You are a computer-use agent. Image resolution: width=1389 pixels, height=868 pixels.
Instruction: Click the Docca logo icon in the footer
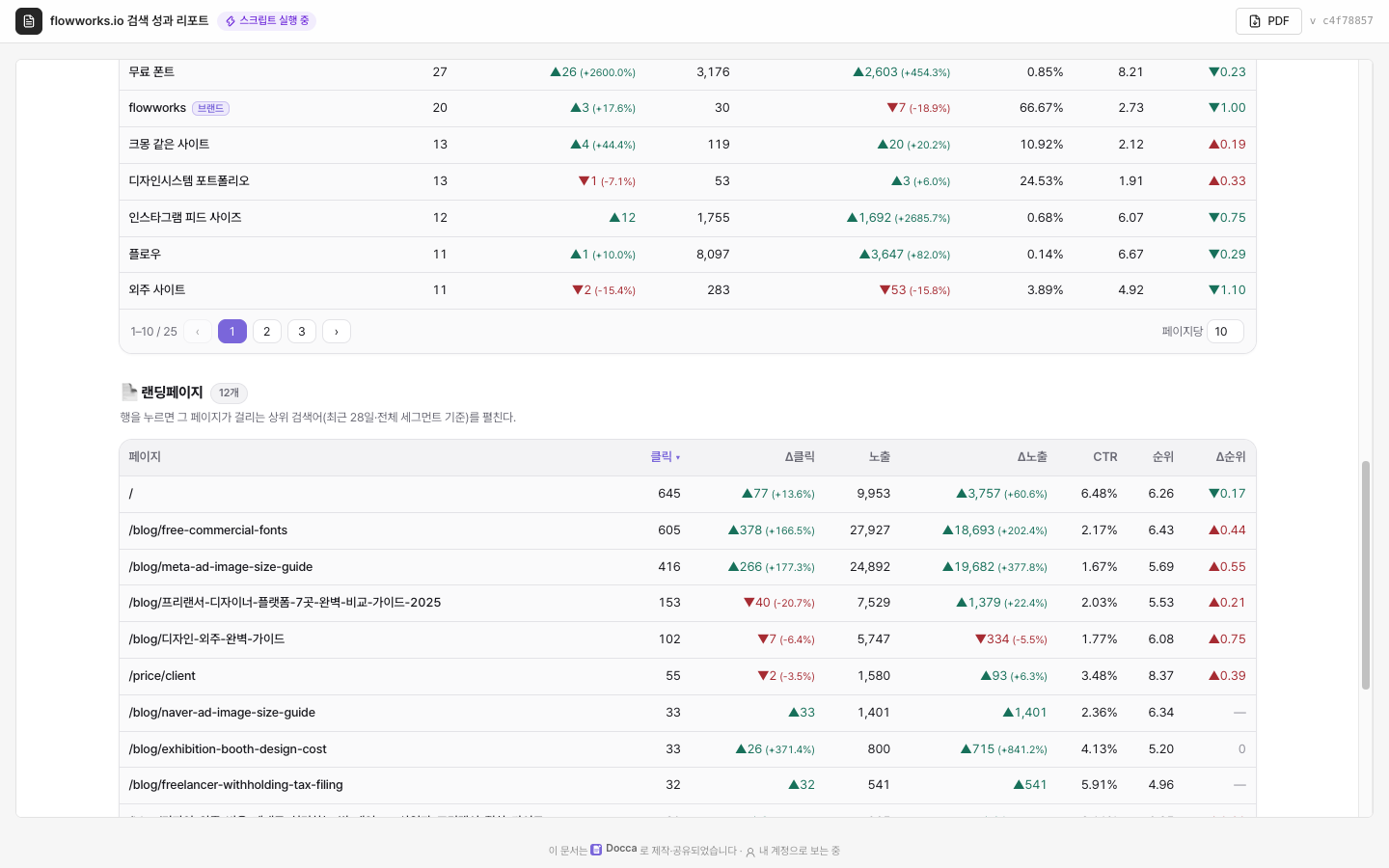click(596, 850)
